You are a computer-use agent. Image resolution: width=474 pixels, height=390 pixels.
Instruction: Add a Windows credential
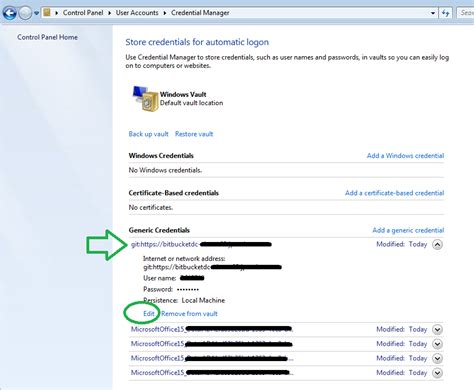click(405, 155)
